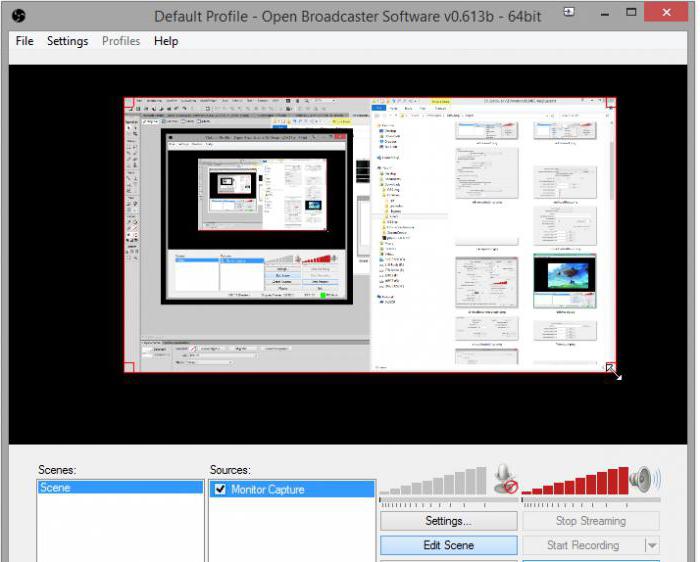Click the OBS logo in title bar
This screenshot has width=700, height=562.
coord(19,16)
